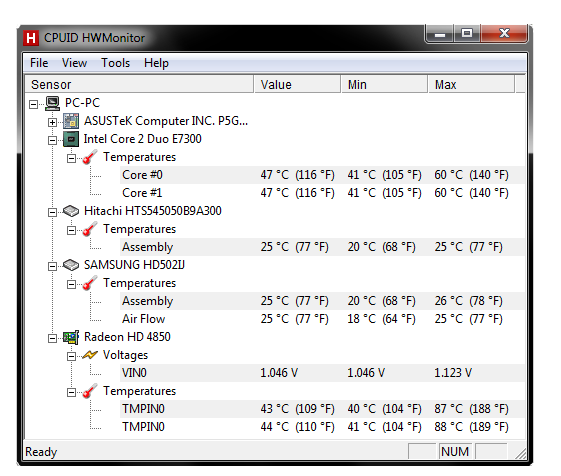Collapse the Intel Core 2 Duo E7300 node
This screenshot has width=561, height=476.
[52, 140]
